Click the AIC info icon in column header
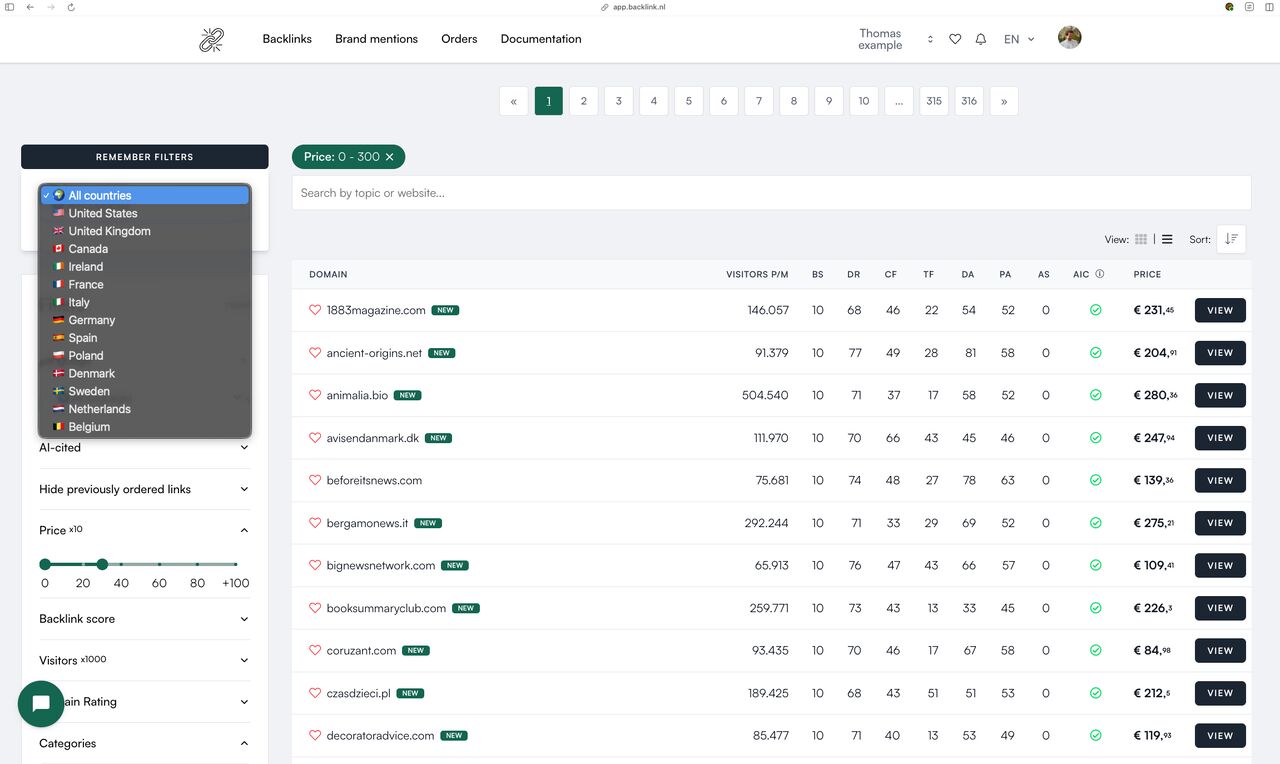 click(1100, 274)
